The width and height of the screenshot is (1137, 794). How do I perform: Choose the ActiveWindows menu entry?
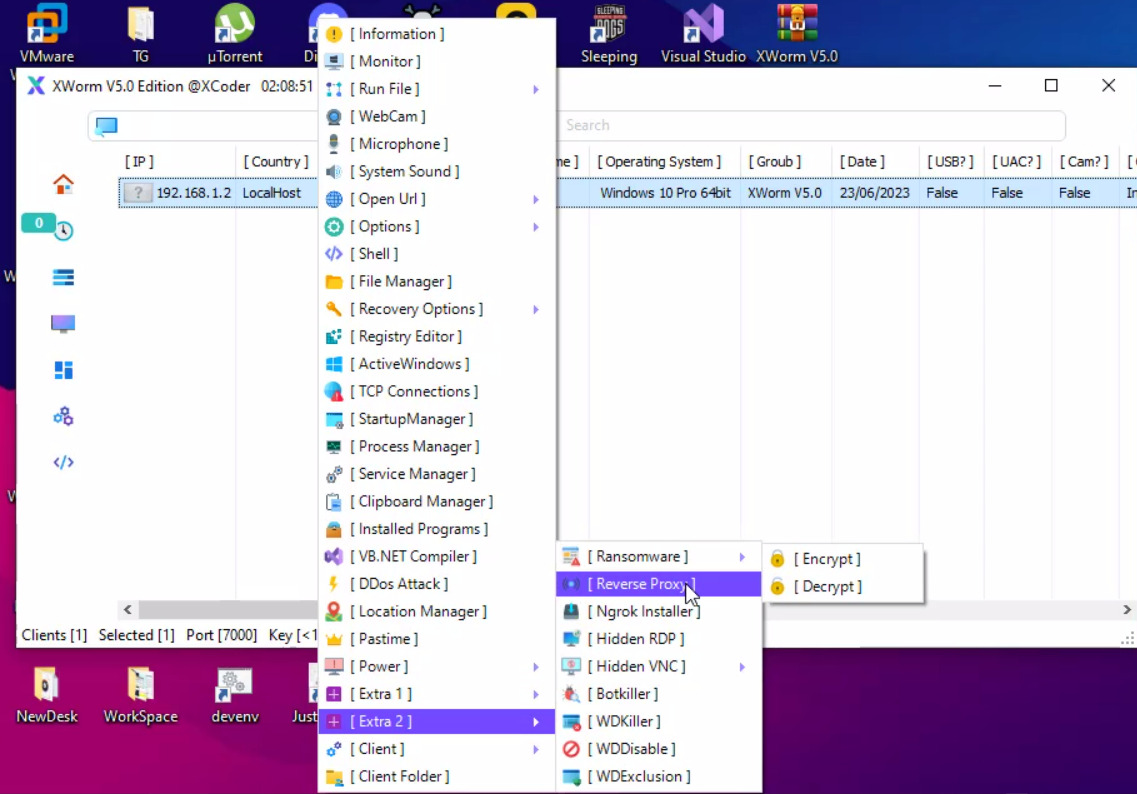437,364
